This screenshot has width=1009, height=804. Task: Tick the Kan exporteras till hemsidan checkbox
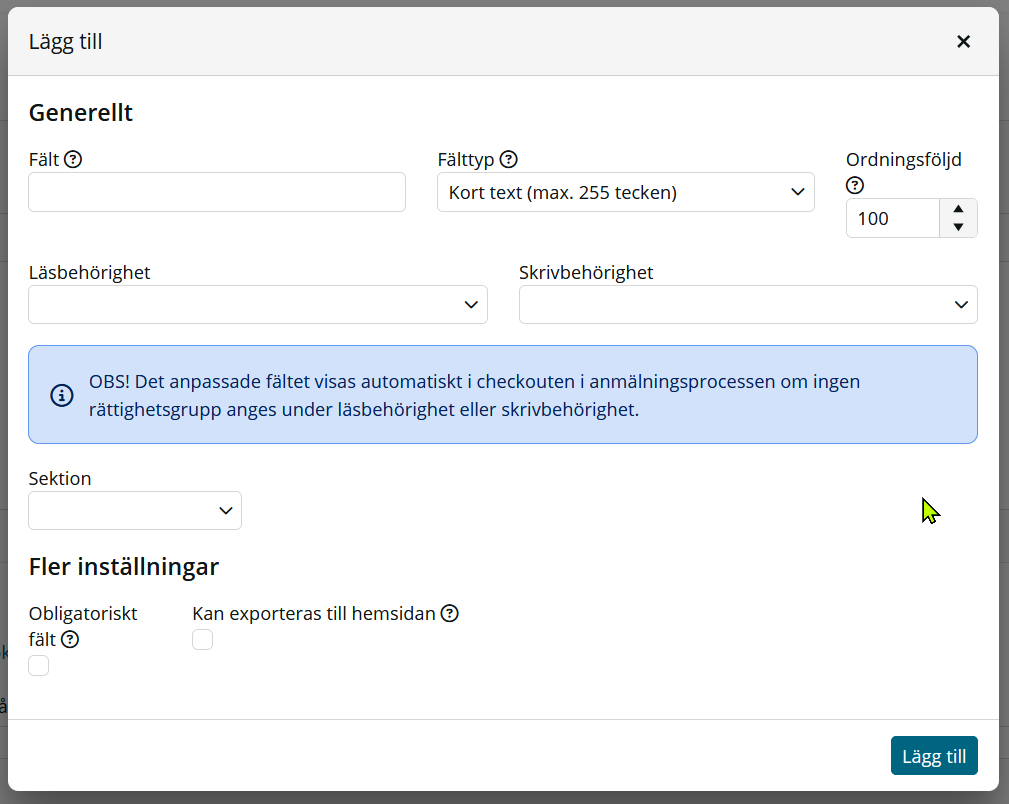[x=202, y=639]
